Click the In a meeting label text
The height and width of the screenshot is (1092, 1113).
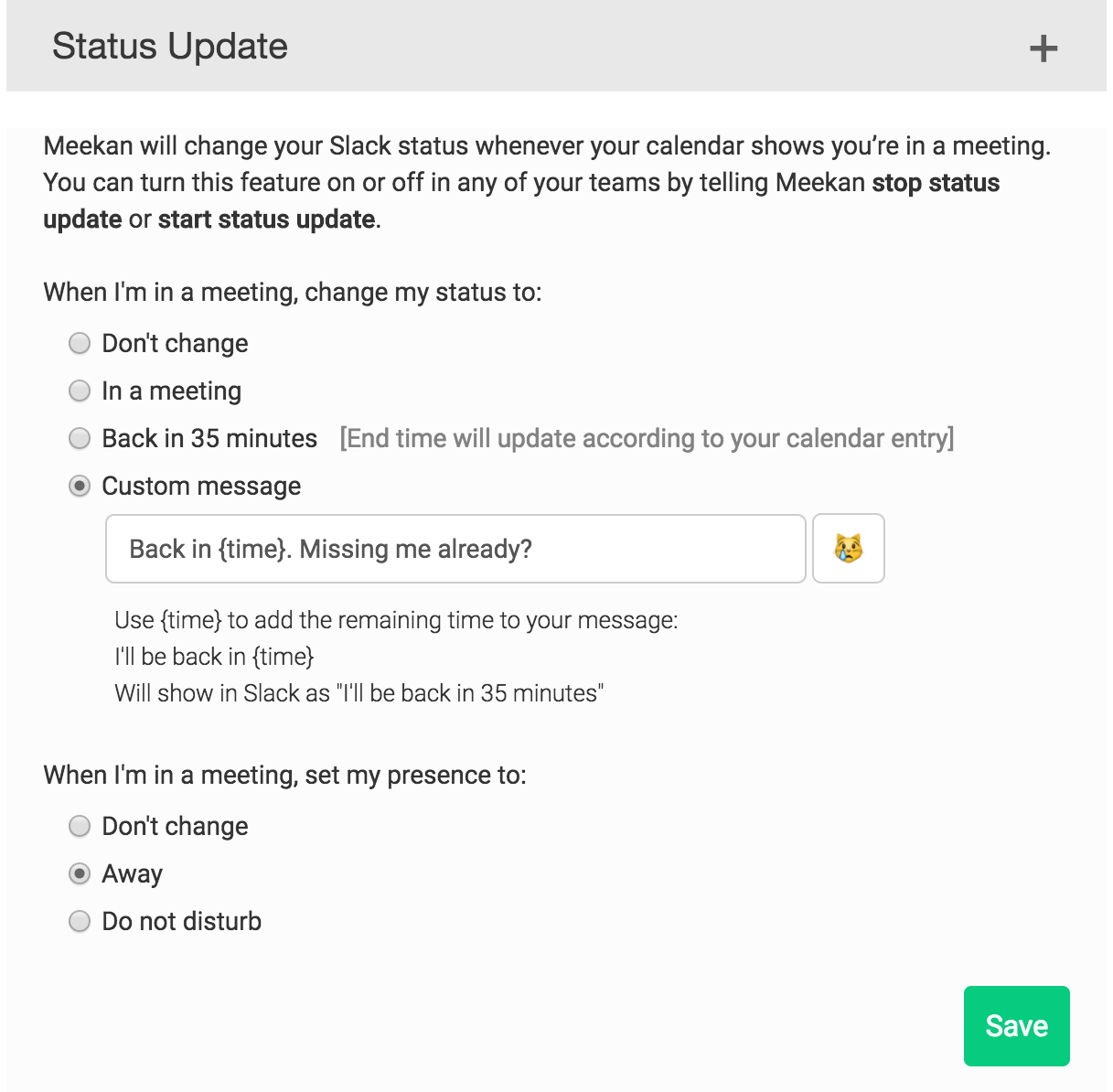(x=171, y=391)
